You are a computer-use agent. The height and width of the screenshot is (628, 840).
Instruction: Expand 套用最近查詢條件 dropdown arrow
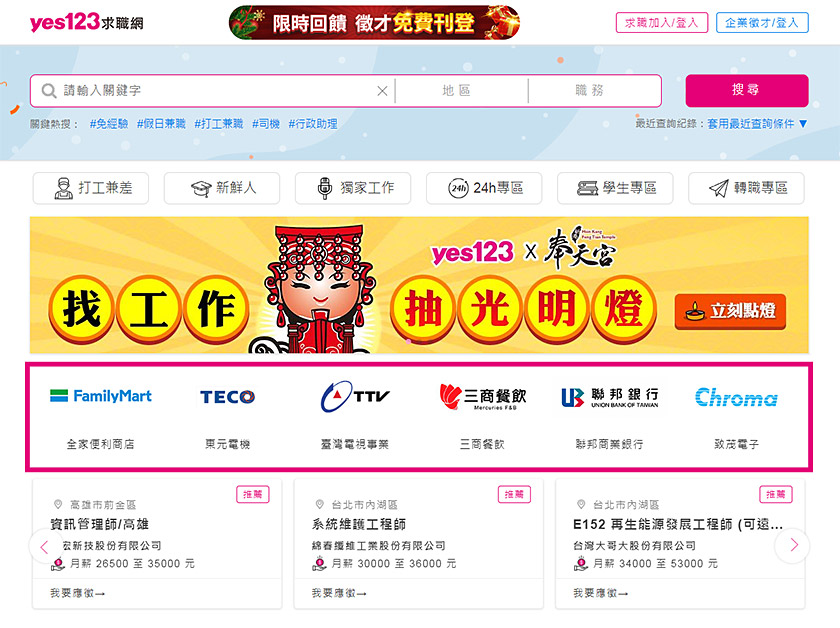(803, 124)
